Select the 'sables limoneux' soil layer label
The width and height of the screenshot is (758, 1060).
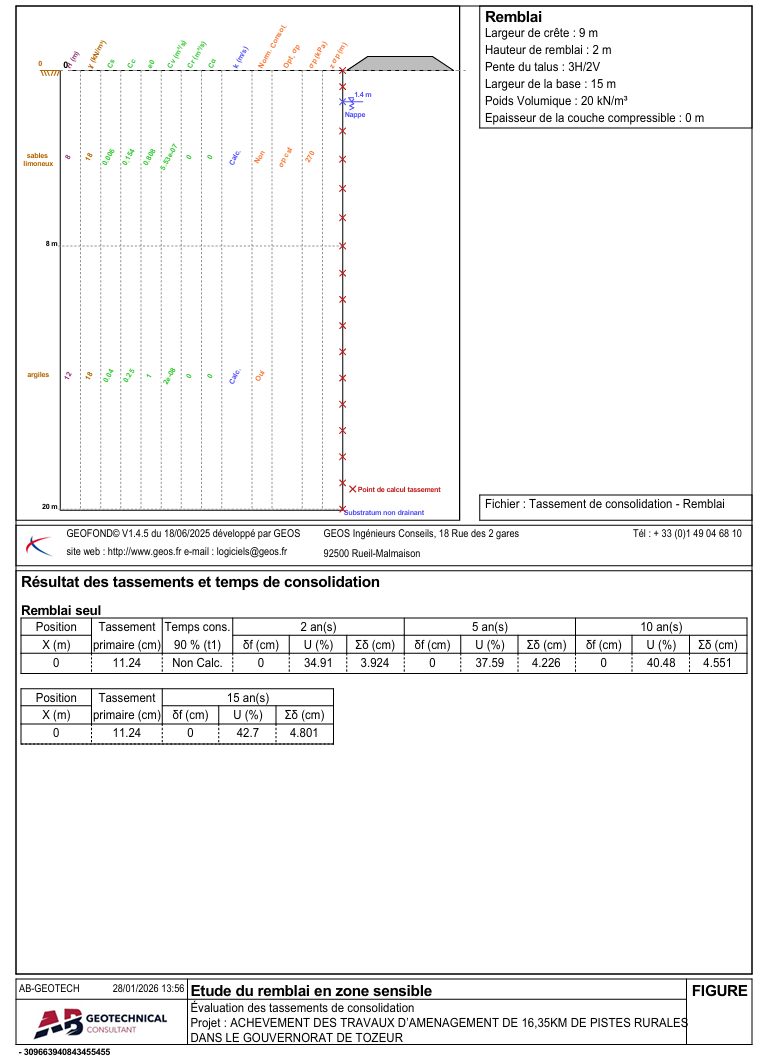[39, 160]
